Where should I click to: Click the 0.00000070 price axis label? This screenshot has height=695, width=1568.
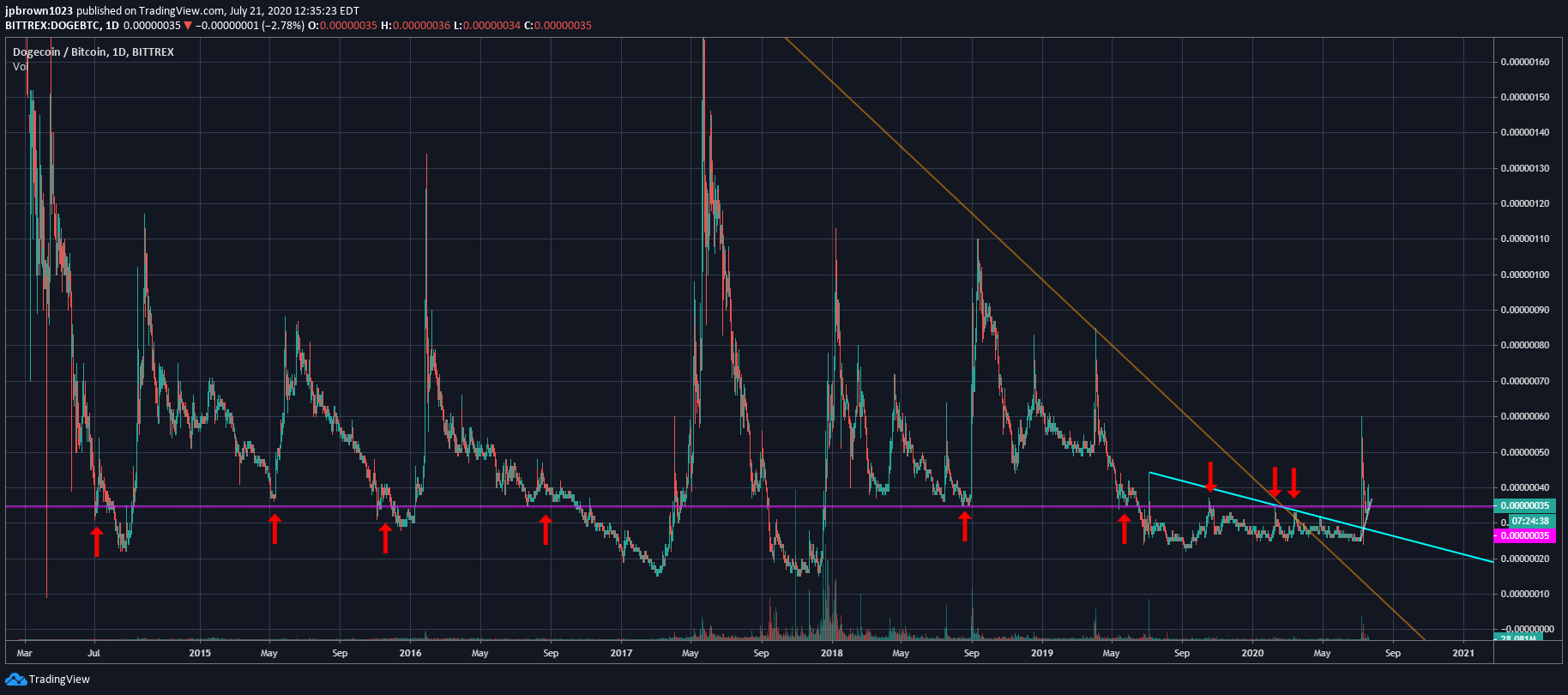[1525, 381]
